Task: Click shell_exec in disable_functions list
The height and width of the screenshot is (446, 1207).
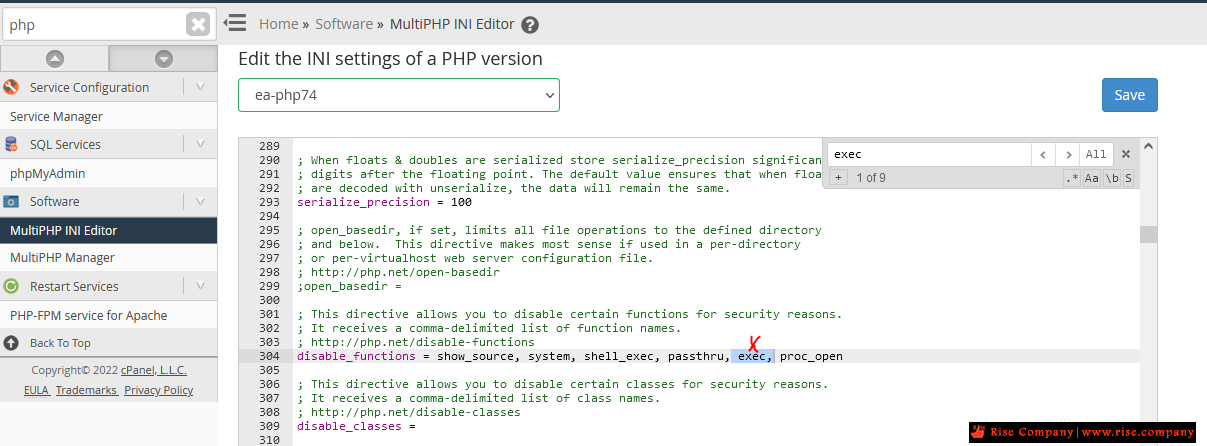Action: [x=620, y=356]
